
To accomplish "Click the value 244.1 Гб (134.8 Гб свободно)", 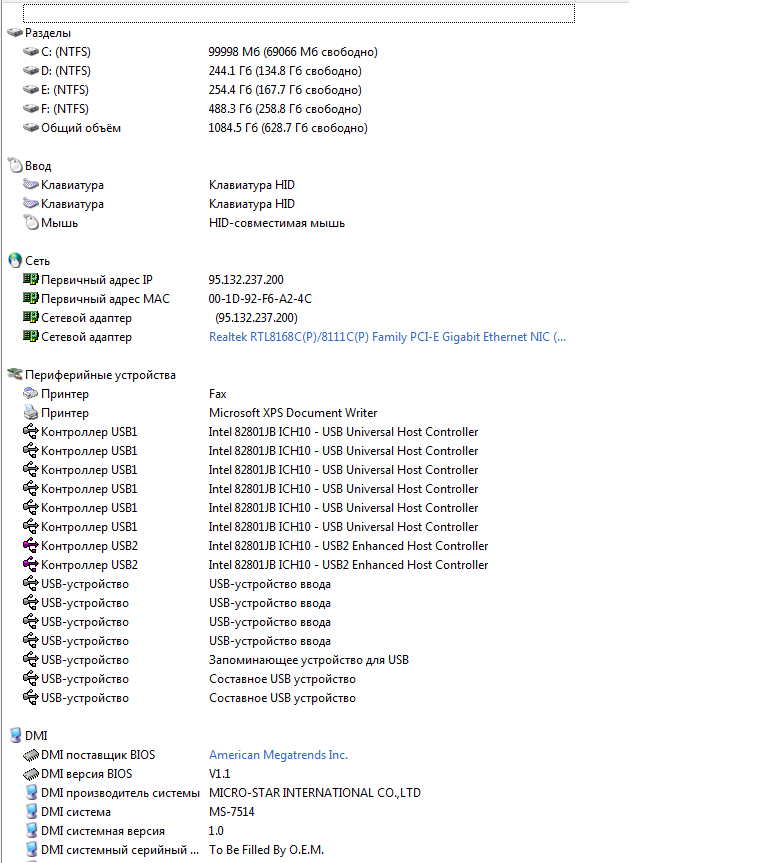I will pyautogui.click(x=285, y=71).
